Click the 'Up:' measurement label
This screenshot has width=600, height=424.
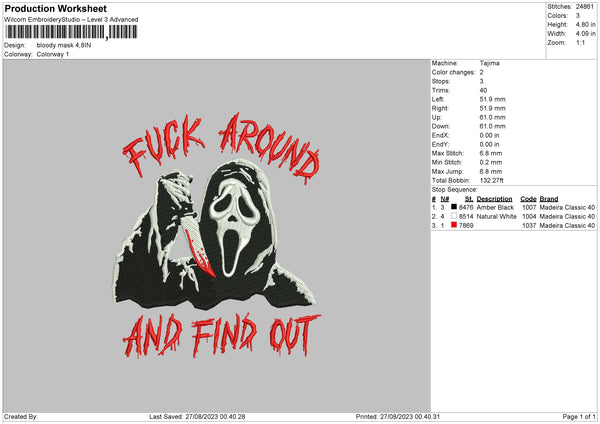point(437,117)
